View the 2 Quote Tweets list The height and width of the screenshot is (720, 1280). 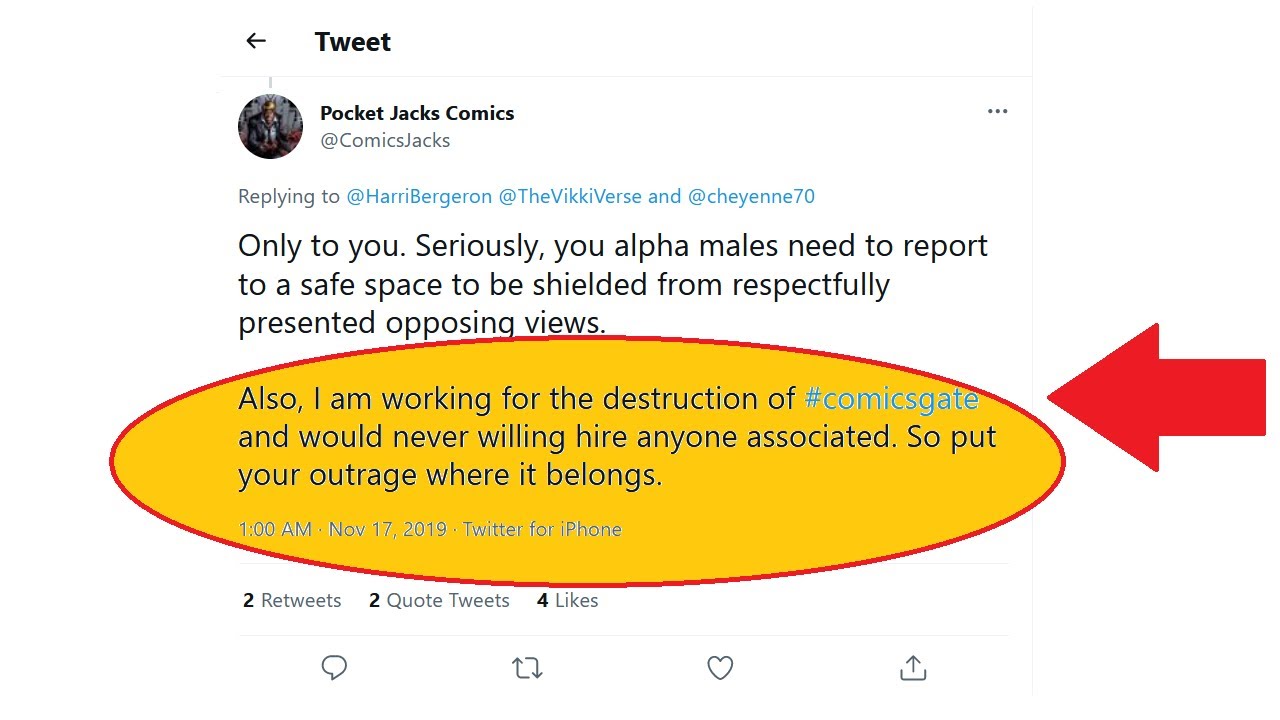[x=439, y=600]
